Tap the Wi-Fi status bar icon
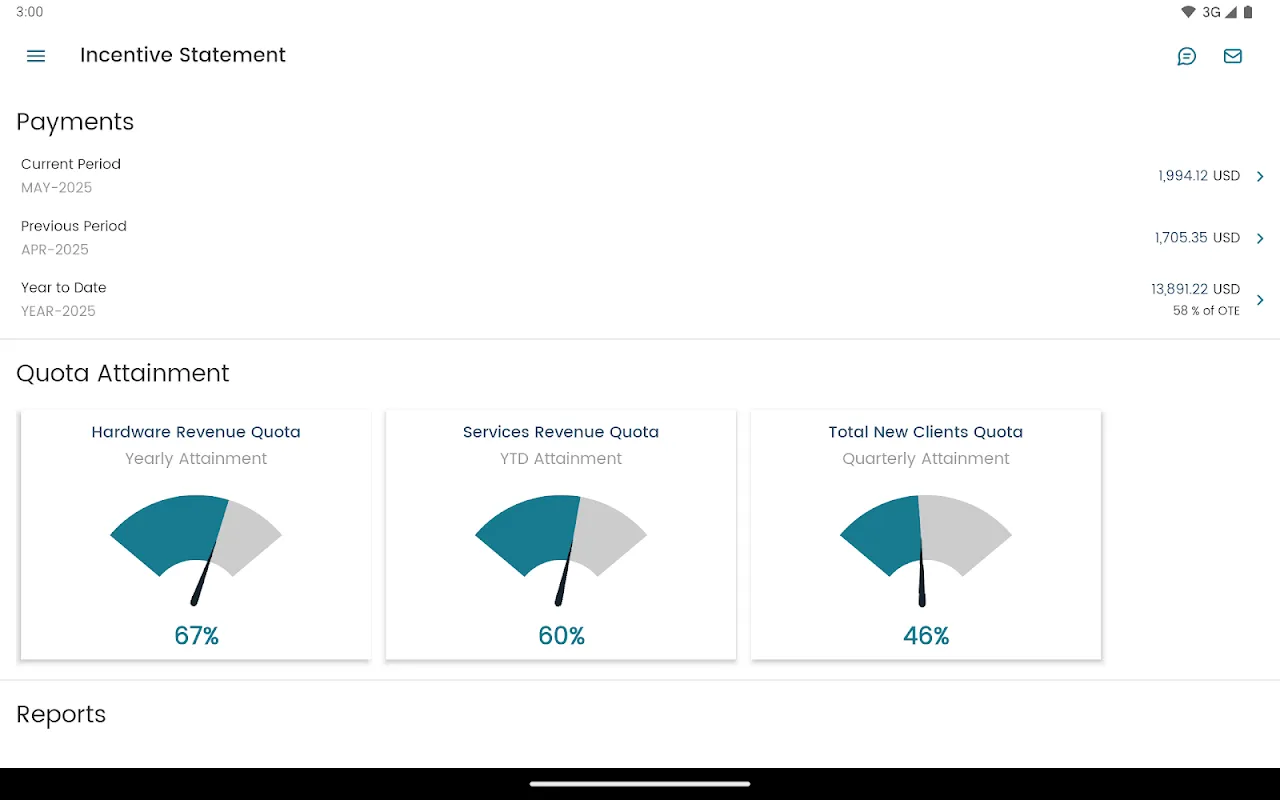The height and width of the screenshot is (800, 1280). (1188, 12)
